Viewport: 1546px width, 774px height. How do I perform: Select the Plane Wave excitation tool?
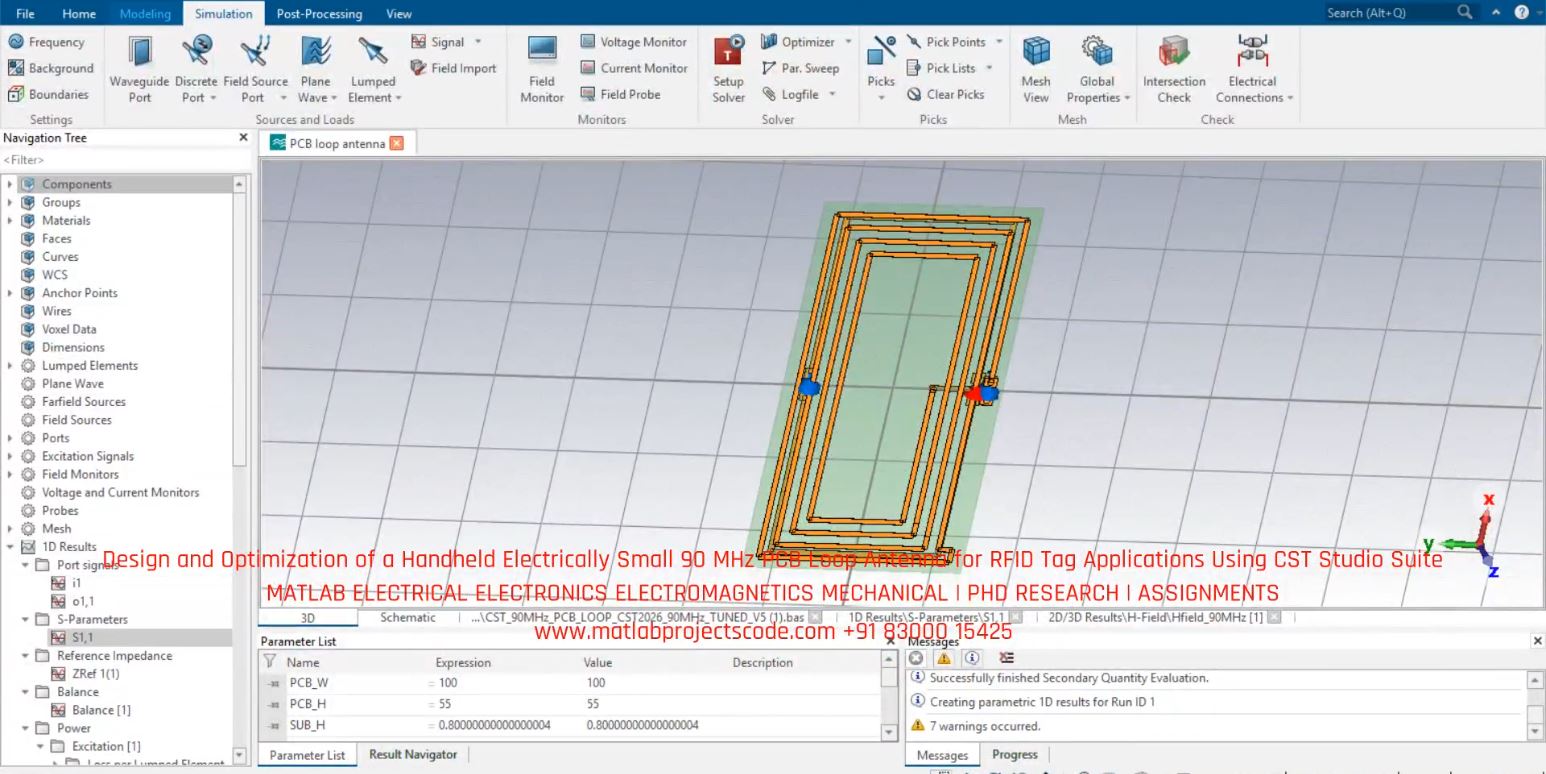coord(315,69)
